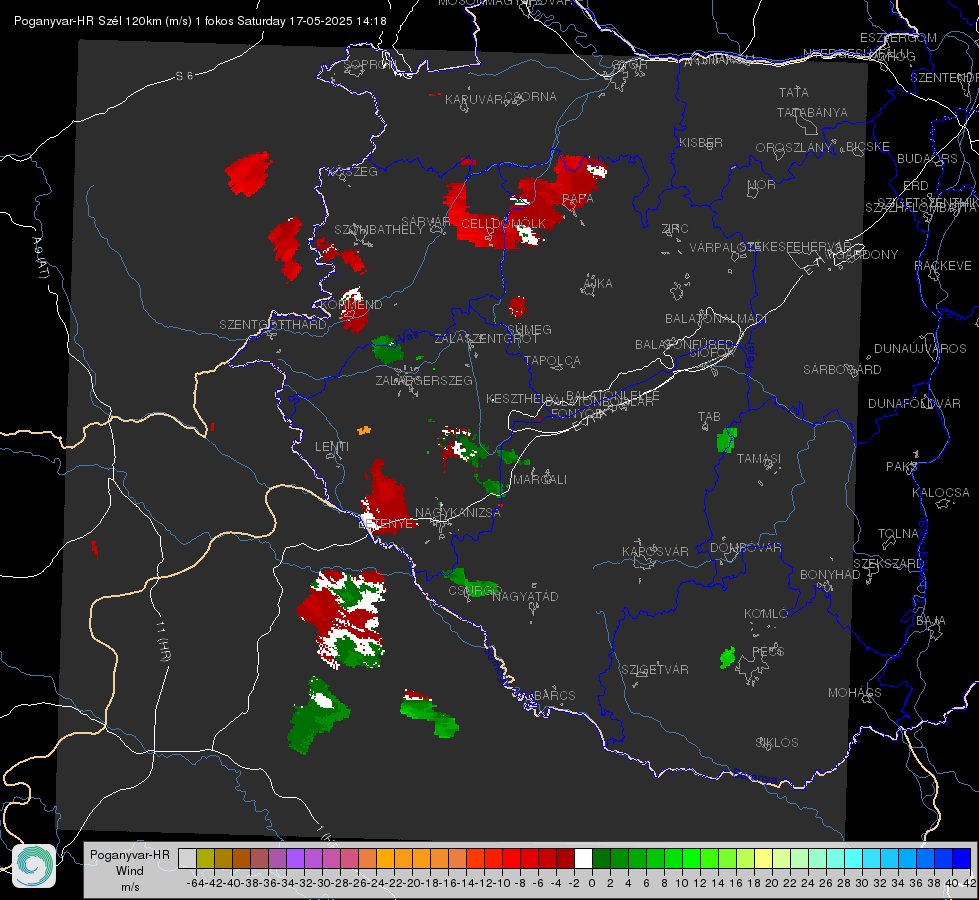
Task: Click the DOMBOVAR city label
Action: (x=745, y=548)
